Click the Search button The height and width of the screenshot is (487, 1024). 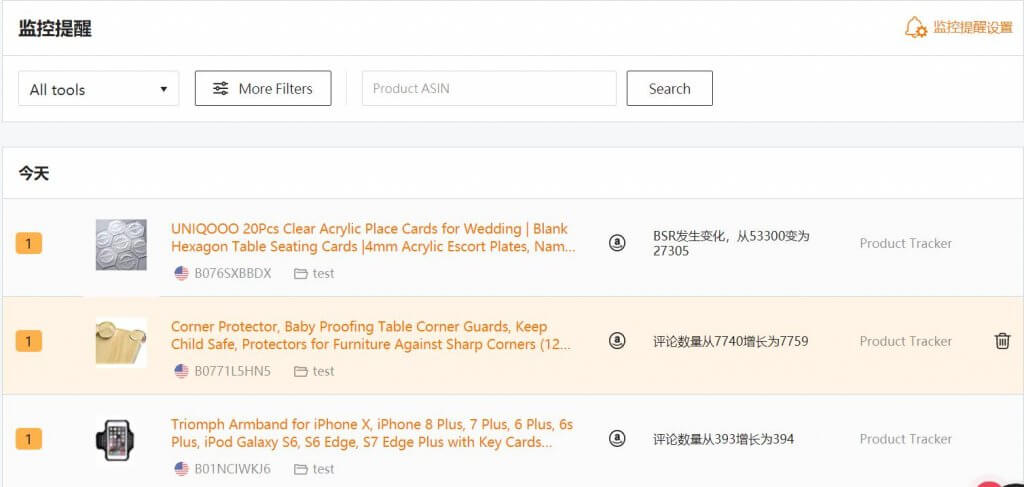669,88
